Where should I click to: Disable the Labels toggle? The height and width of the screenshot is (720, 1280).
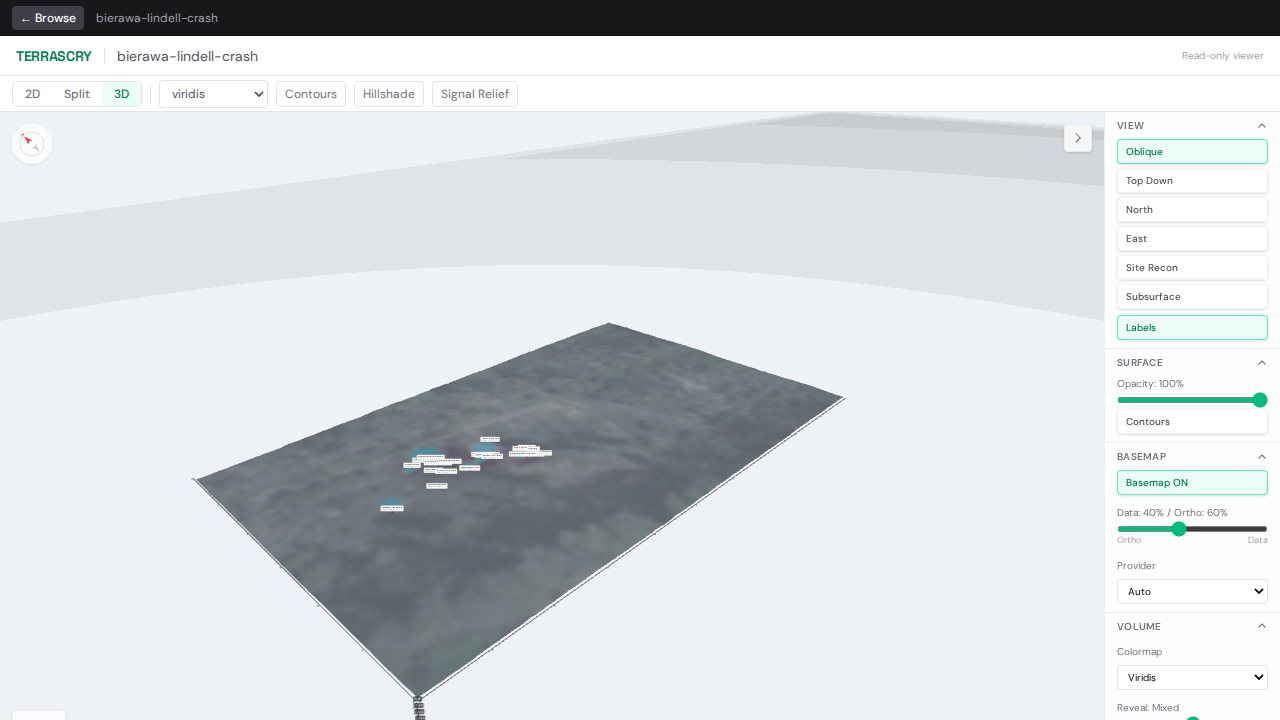[1192, 327]
